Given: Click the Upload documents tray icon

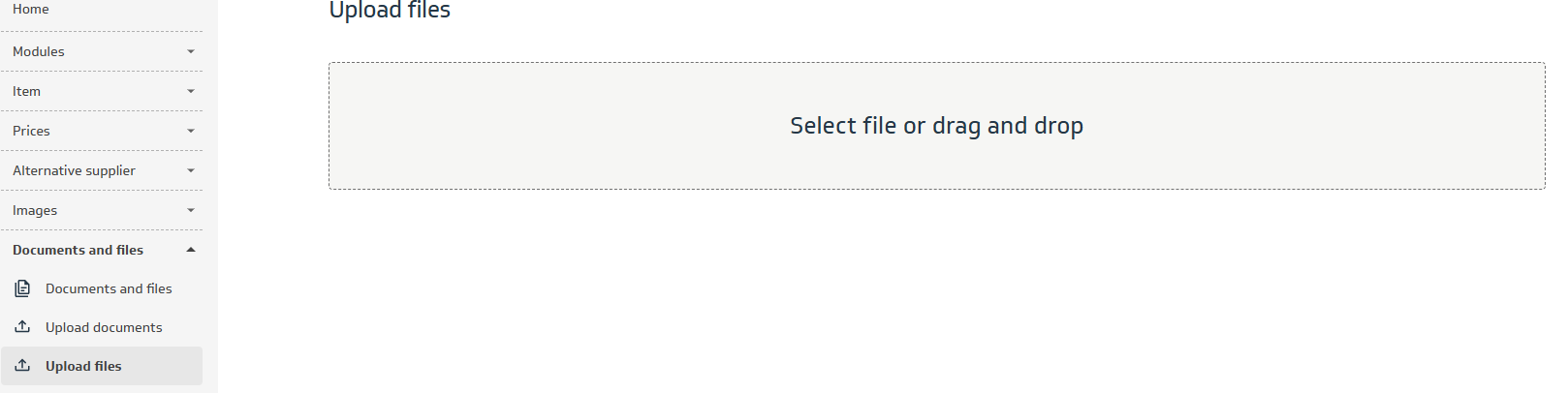Looking at the screenshot, I should coord(22,327).
